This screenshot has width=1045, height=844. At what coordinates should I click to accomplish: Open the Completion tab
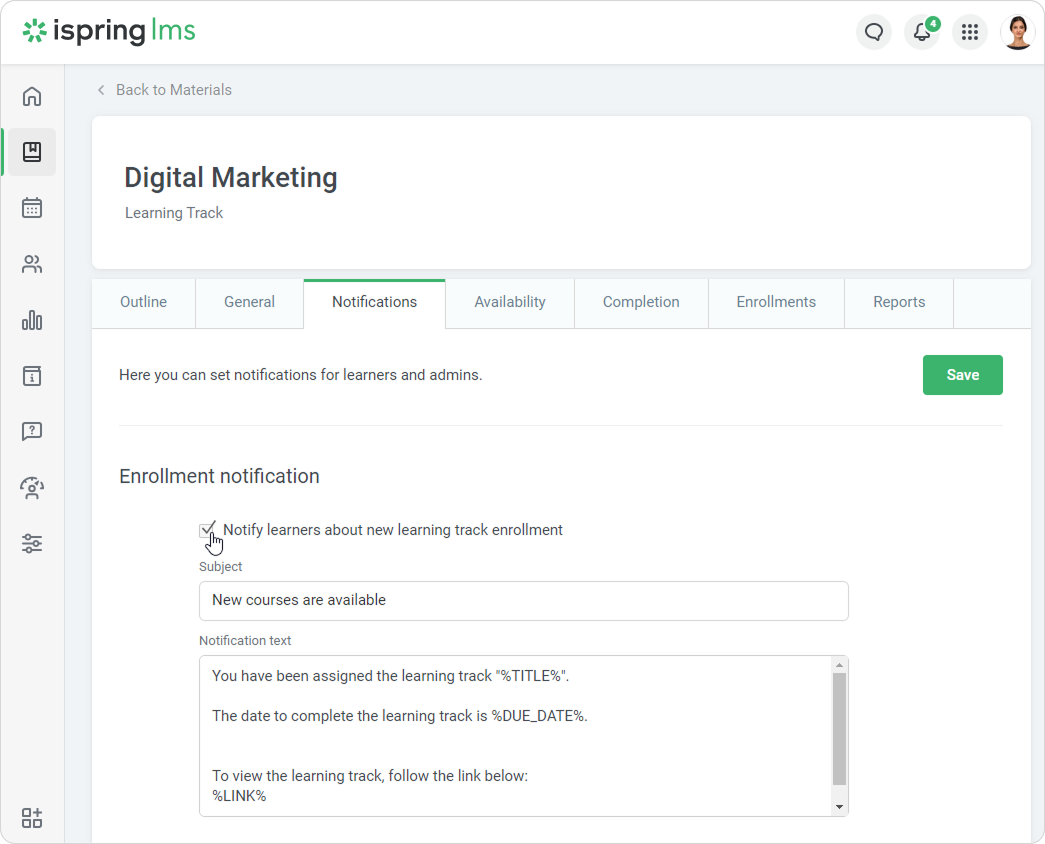pyautogui.click(x=641, y=302)
